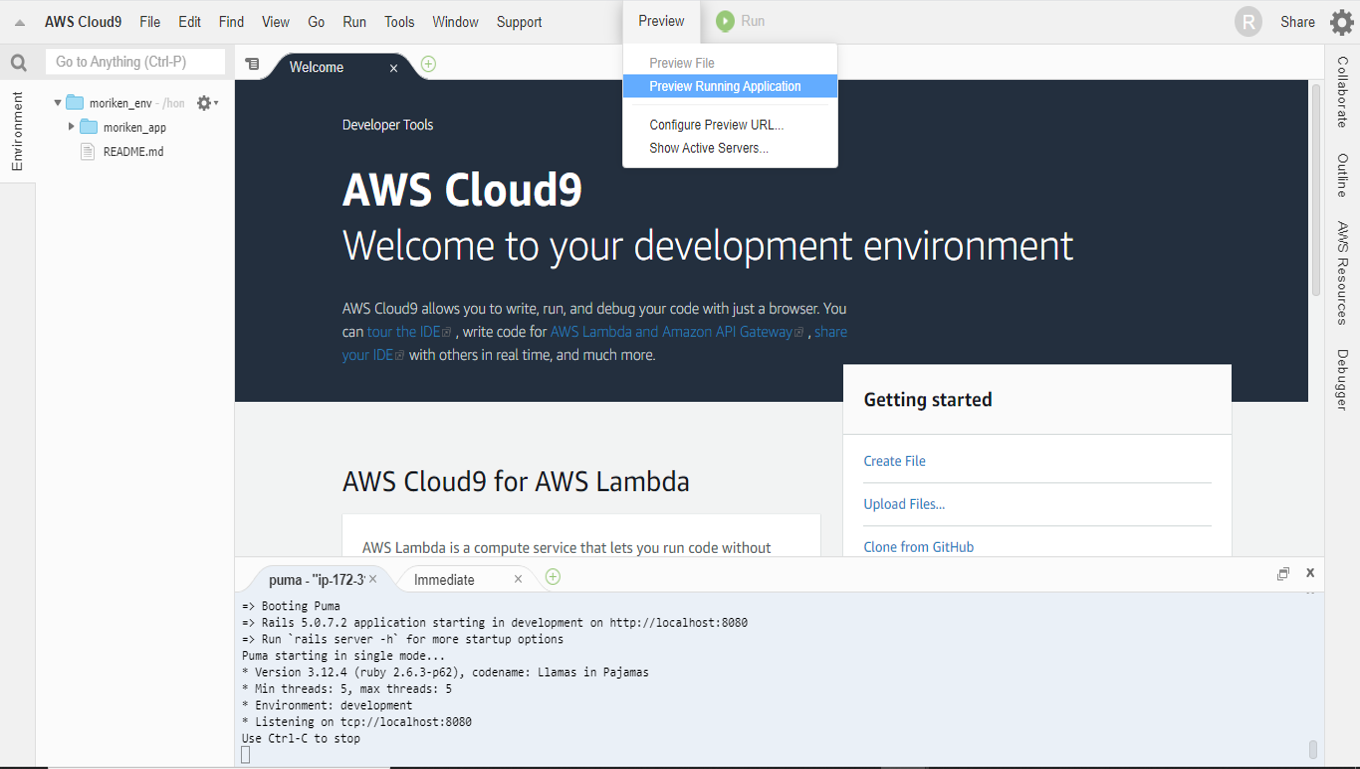Open the search panel magnifier icon
The image size is (1360, 769).
coord(18,63)
